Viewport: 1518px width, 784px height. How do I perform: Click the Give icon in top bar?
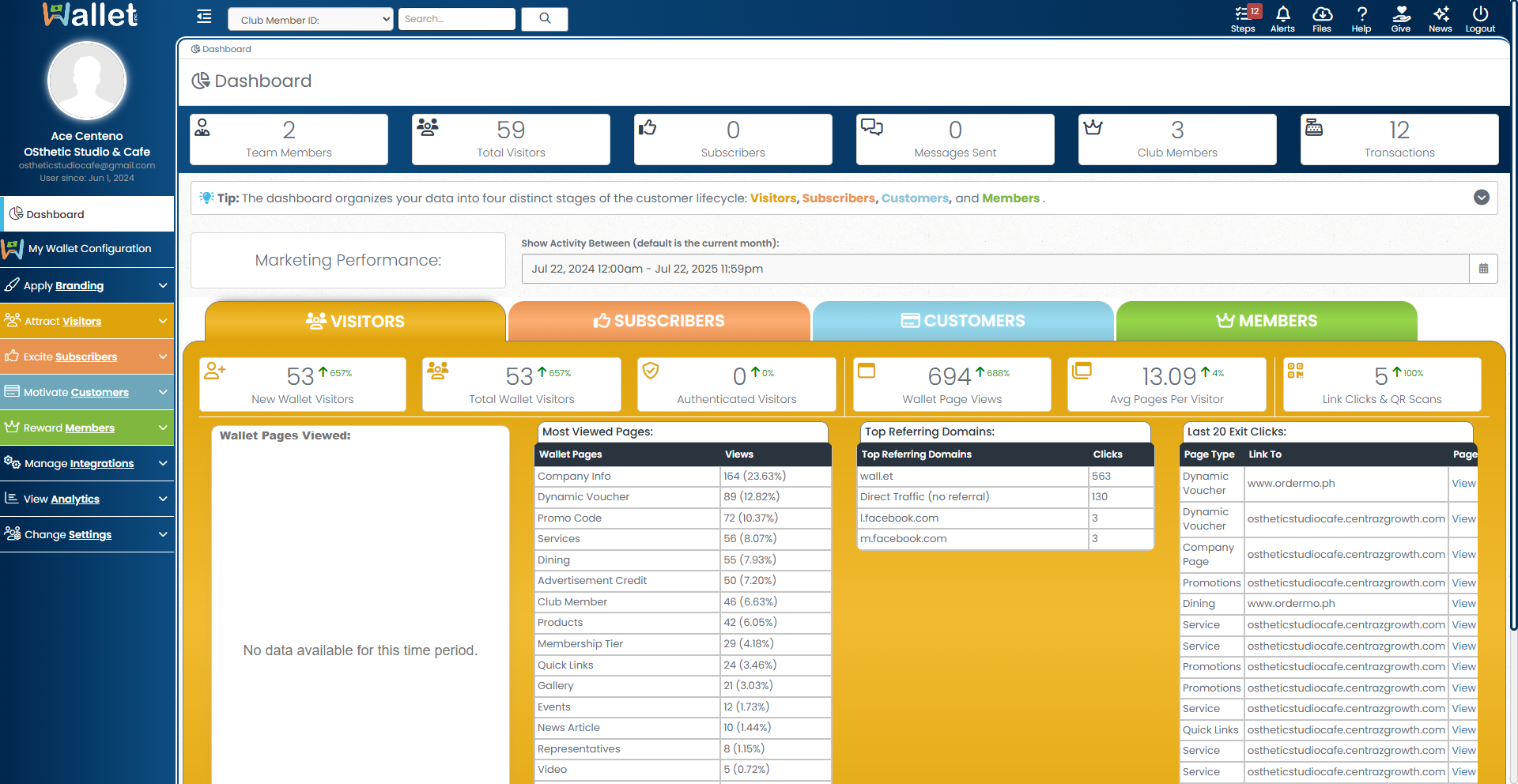point(1401,18)
